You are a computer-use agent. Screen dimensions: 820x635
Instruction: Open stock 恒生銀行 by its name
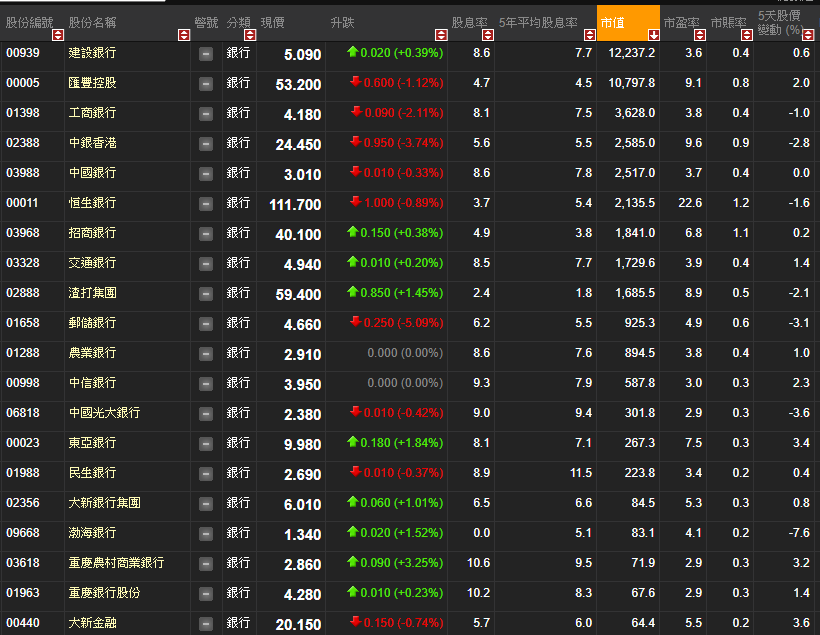tap(92, 203)
